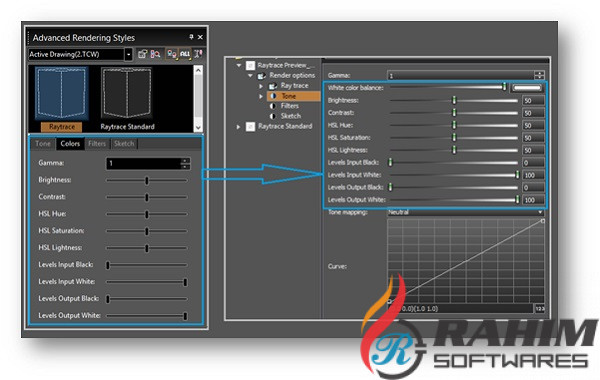Viewport: 600px width, 380px height.
Task: Click the page icon of Raytrace Preview node
Action: [250, 65]
